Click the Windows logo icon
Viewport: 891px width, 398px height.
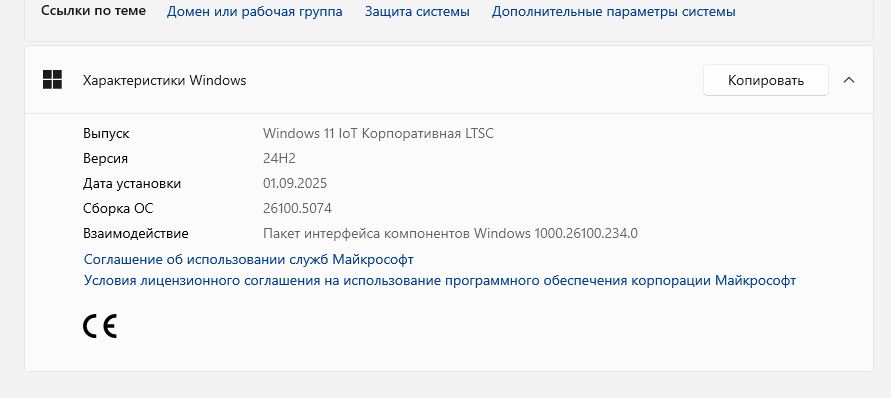[52, 80]
